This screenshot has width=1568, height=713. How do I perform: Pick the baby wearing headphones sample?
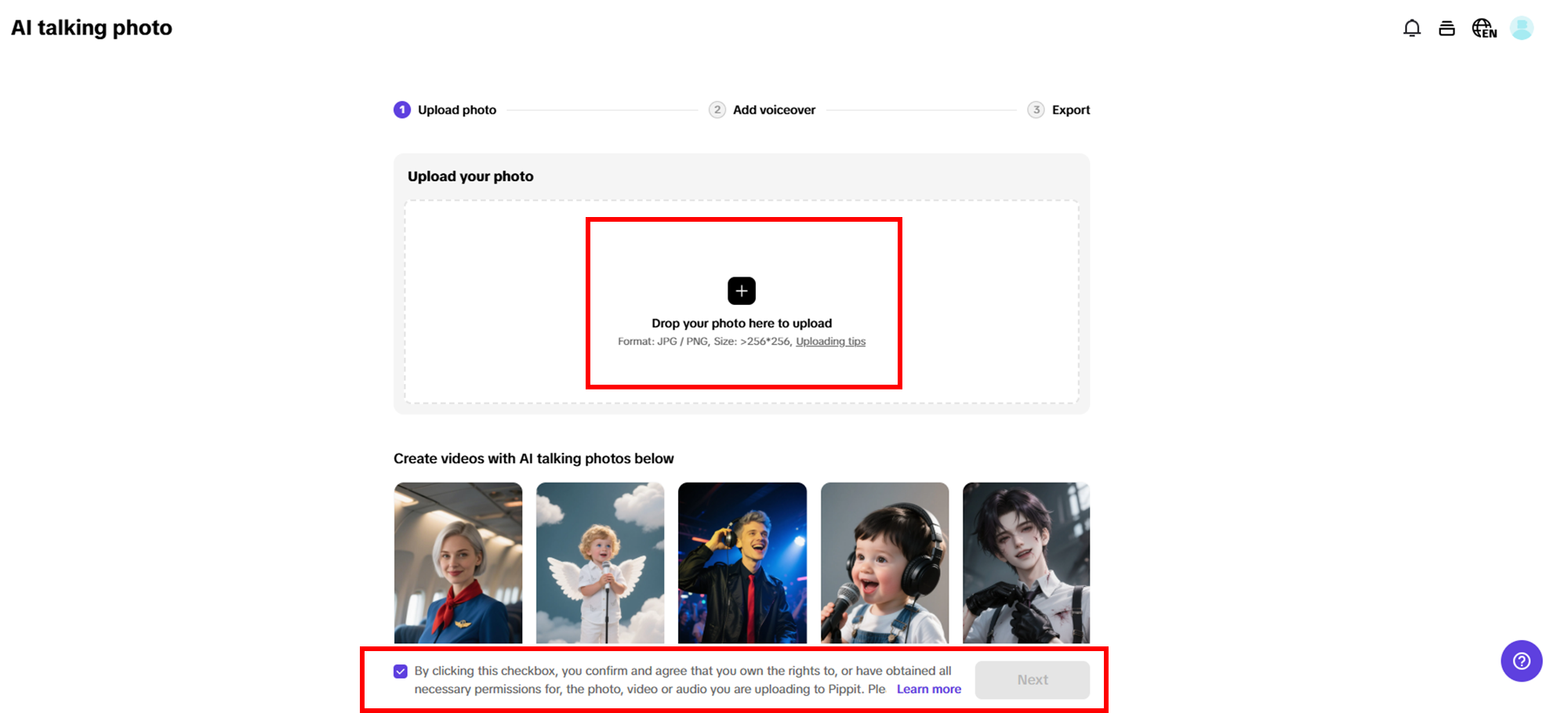(884, 563)
